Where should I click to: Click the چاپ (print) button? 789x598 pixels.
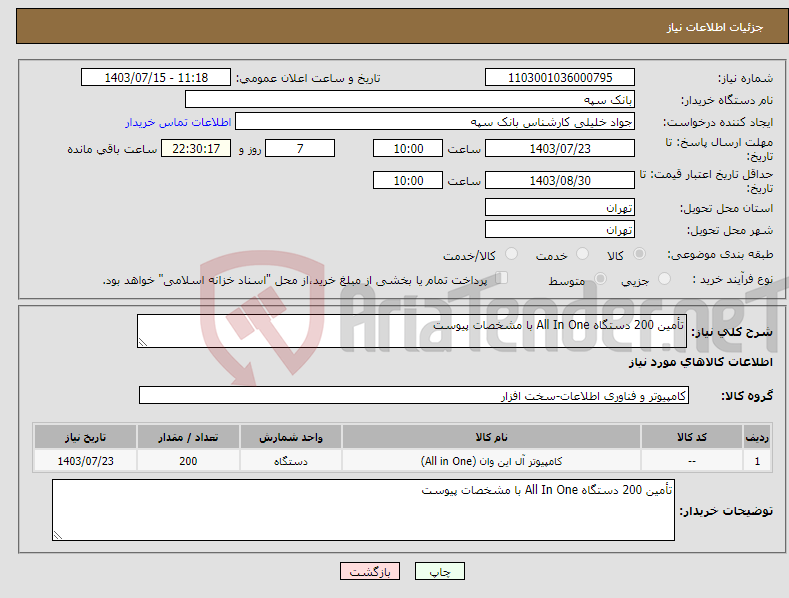click(x=439, y=571)
